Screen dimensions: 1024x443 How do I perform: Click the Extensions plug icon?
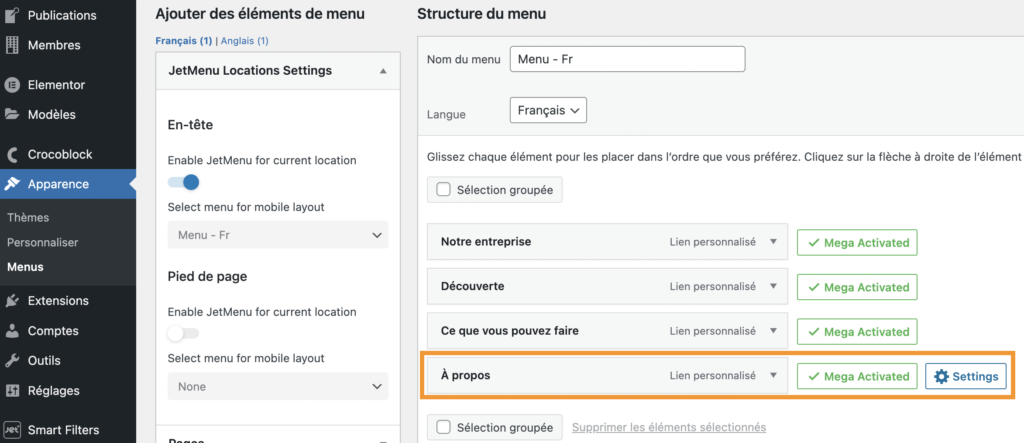tap(13, 300)
